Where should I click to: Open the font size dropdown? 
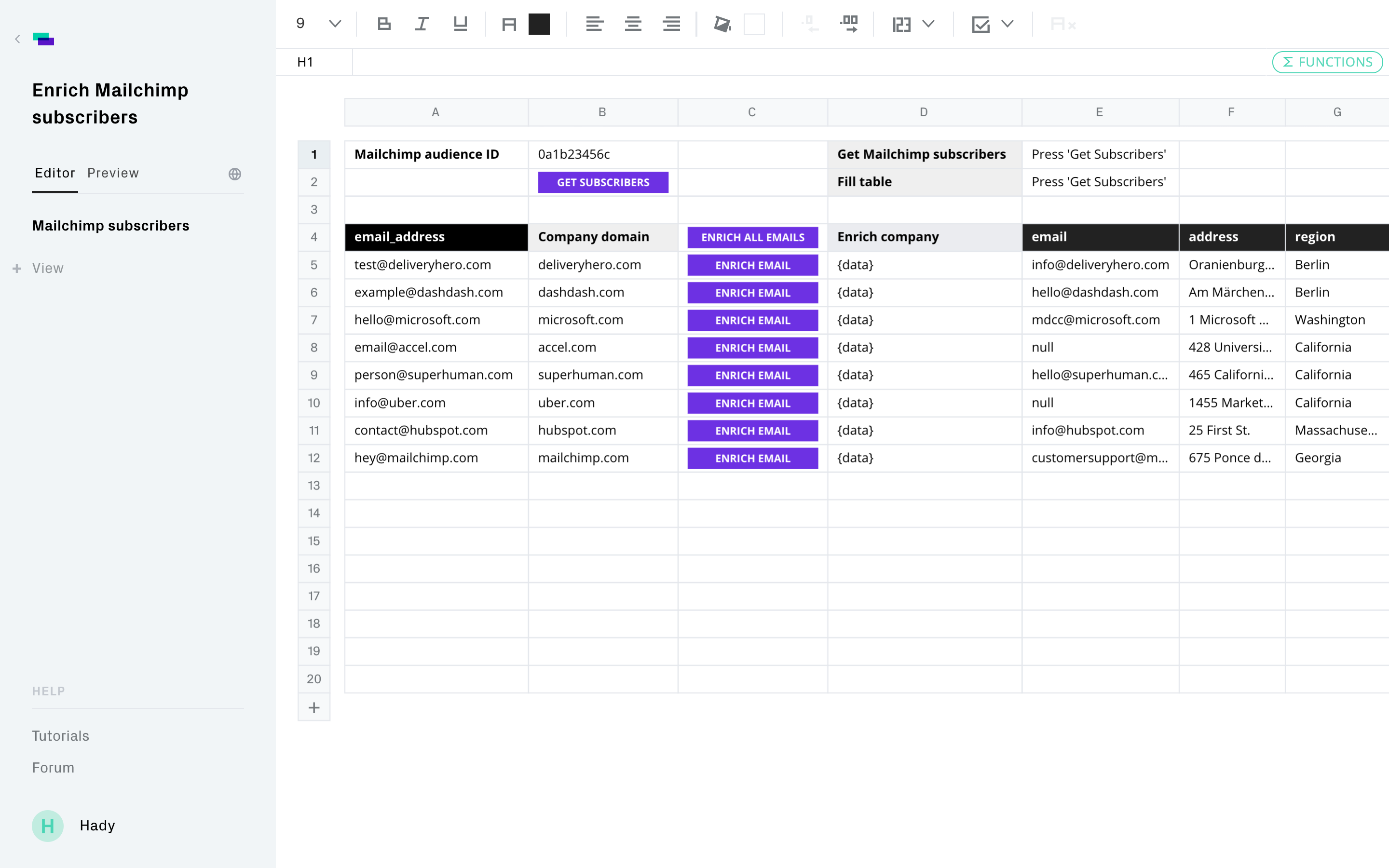335,24
